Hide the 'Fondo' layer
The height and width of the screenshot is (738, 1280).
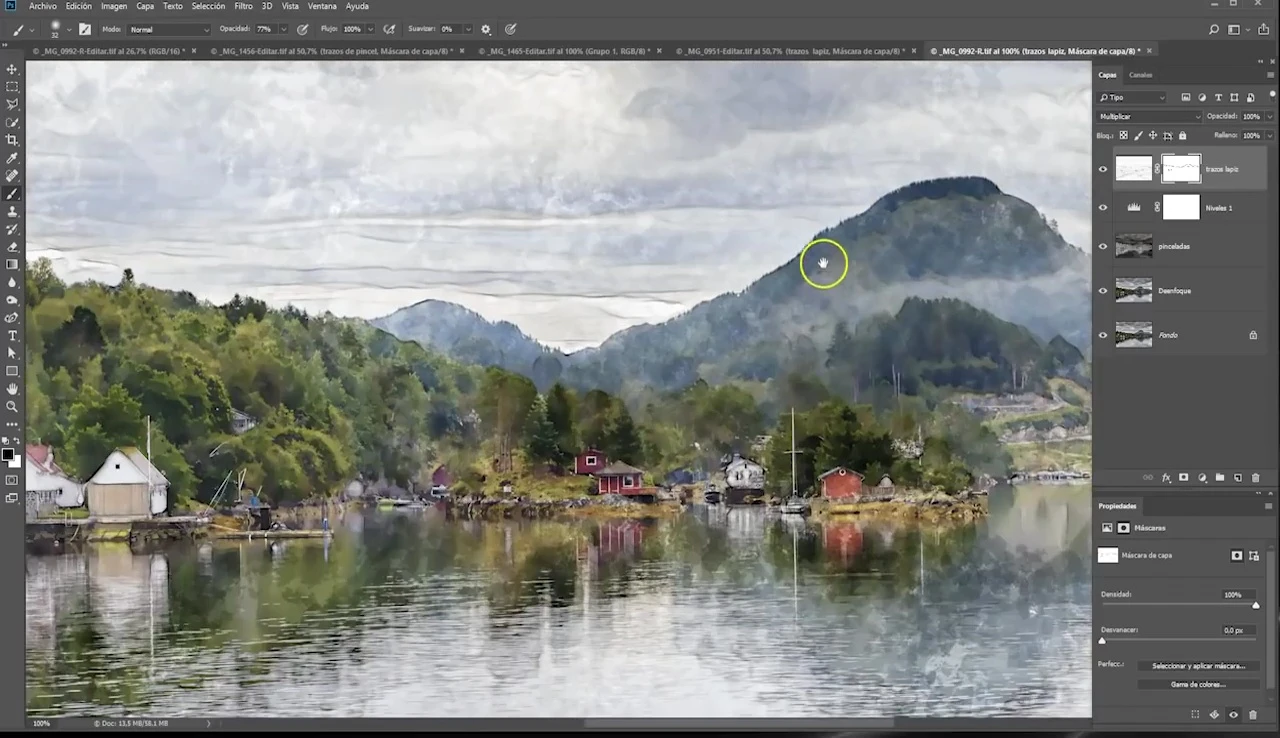click(1103, 335)
